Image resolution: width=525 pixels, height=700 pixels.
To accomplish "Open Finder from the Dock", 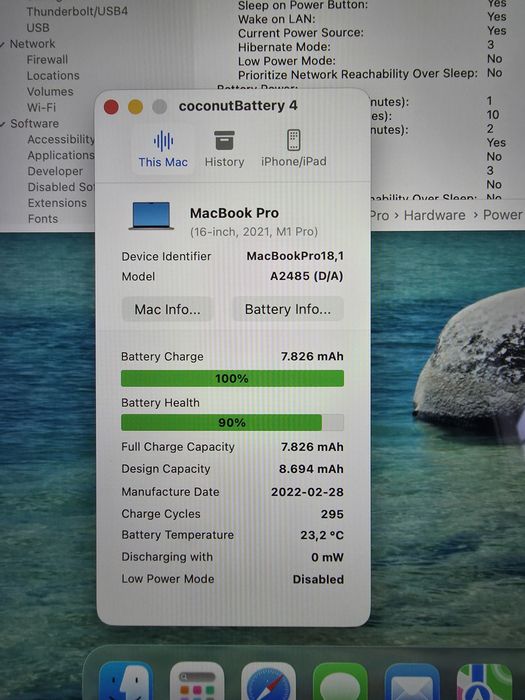I will click(x=126, y=681).
